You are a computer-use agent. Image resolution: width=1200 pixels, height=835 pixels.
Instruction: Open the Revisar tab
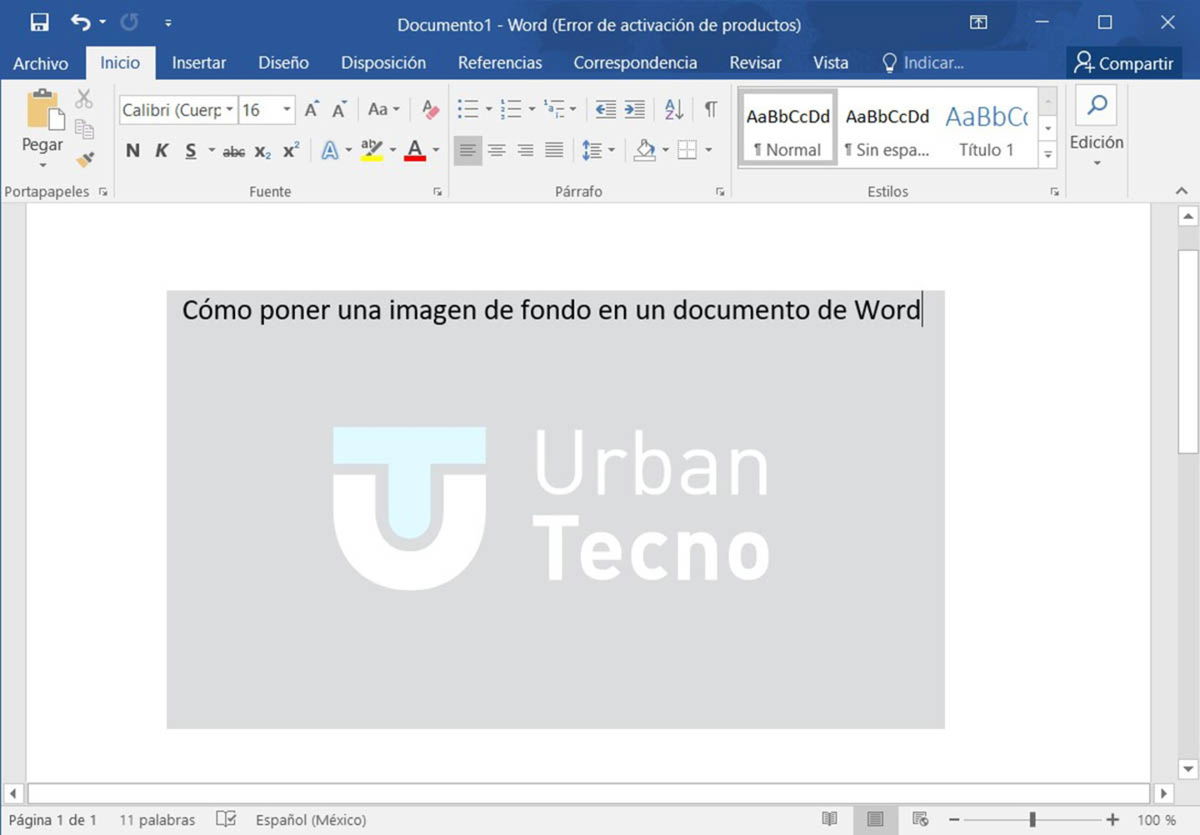pos(755,62)
